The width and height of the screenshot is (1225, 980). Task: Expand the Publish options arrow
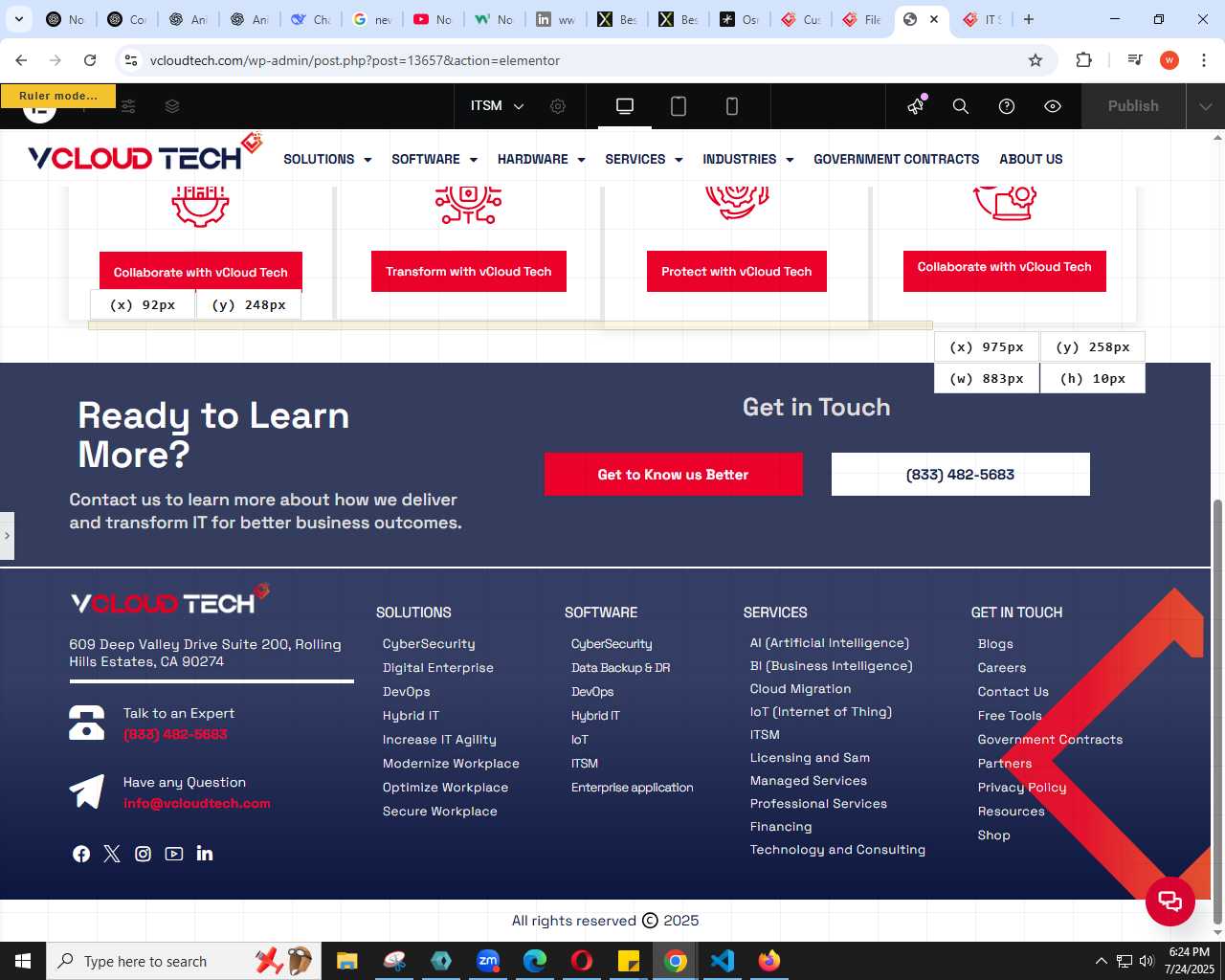[1205, 106]
